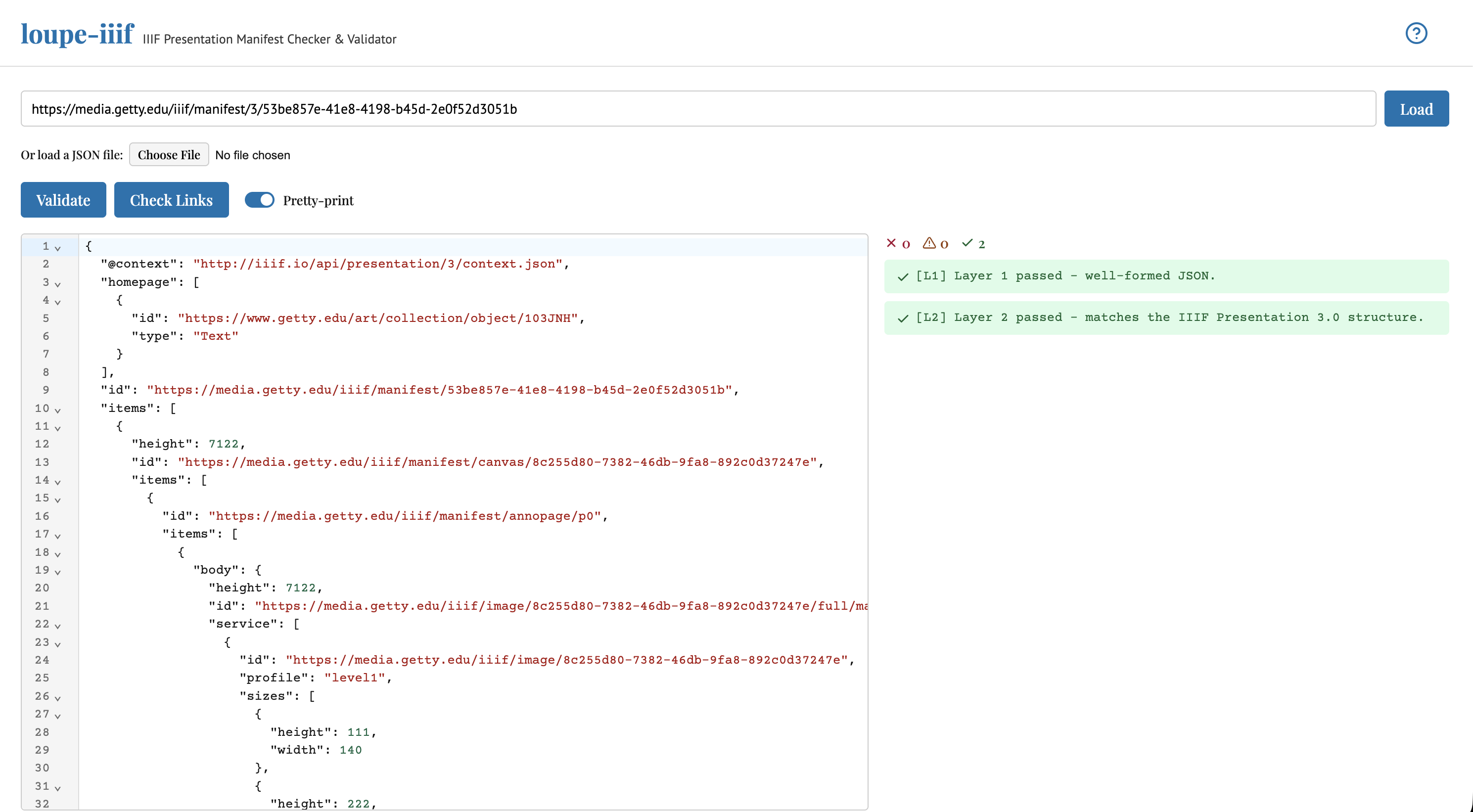Focus the manifest URL input field

[x=698, y=109]
